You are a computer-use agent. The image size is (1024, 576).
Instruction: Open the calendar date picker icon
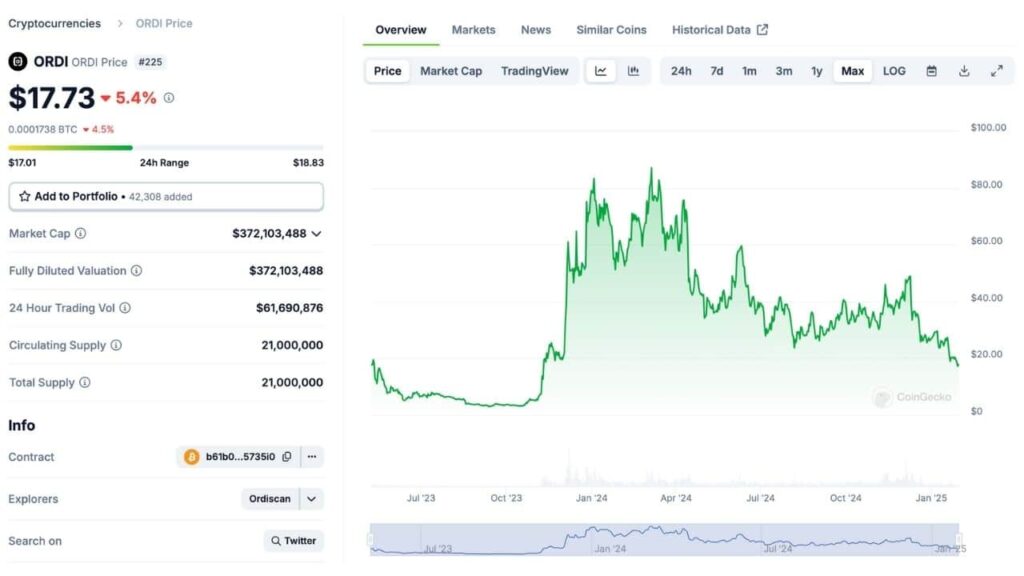[x=934, y=70]
